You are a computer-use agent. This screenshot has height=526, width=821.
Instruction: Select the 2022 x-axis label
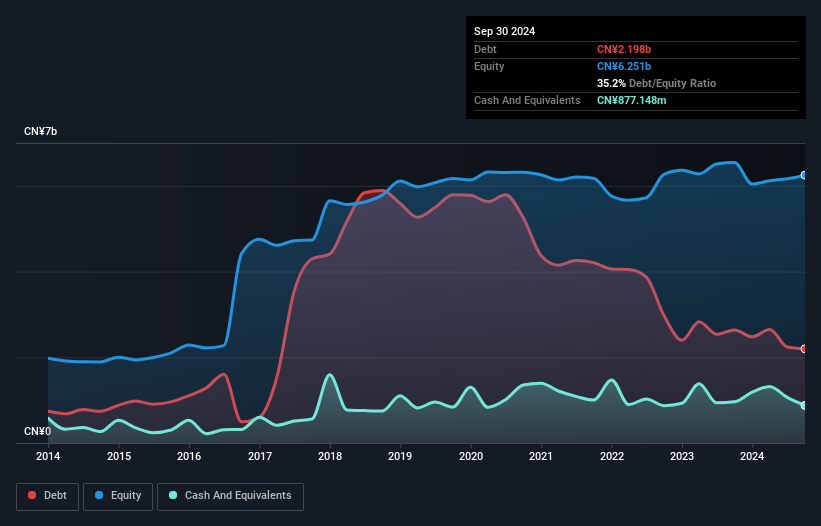click(612, 456)
